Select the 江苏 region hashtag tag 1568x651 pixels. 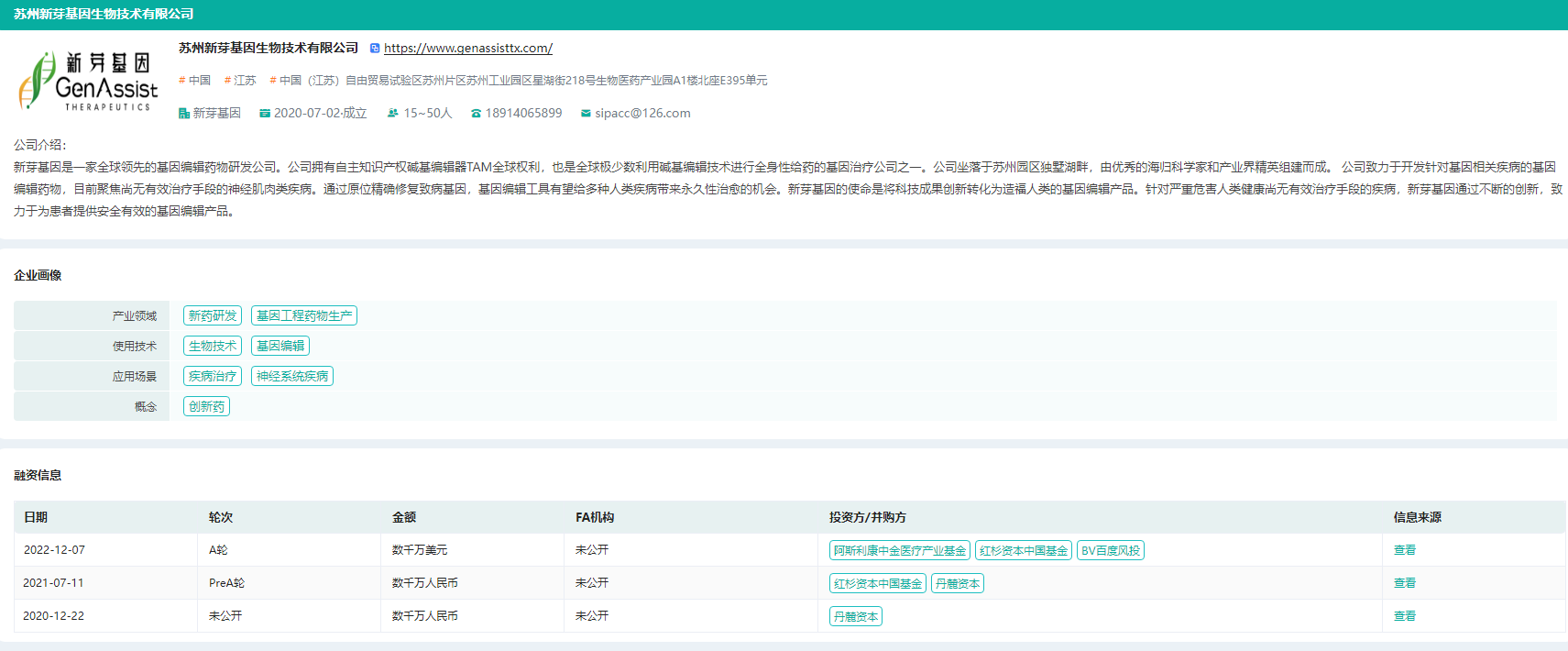point(240,81)
